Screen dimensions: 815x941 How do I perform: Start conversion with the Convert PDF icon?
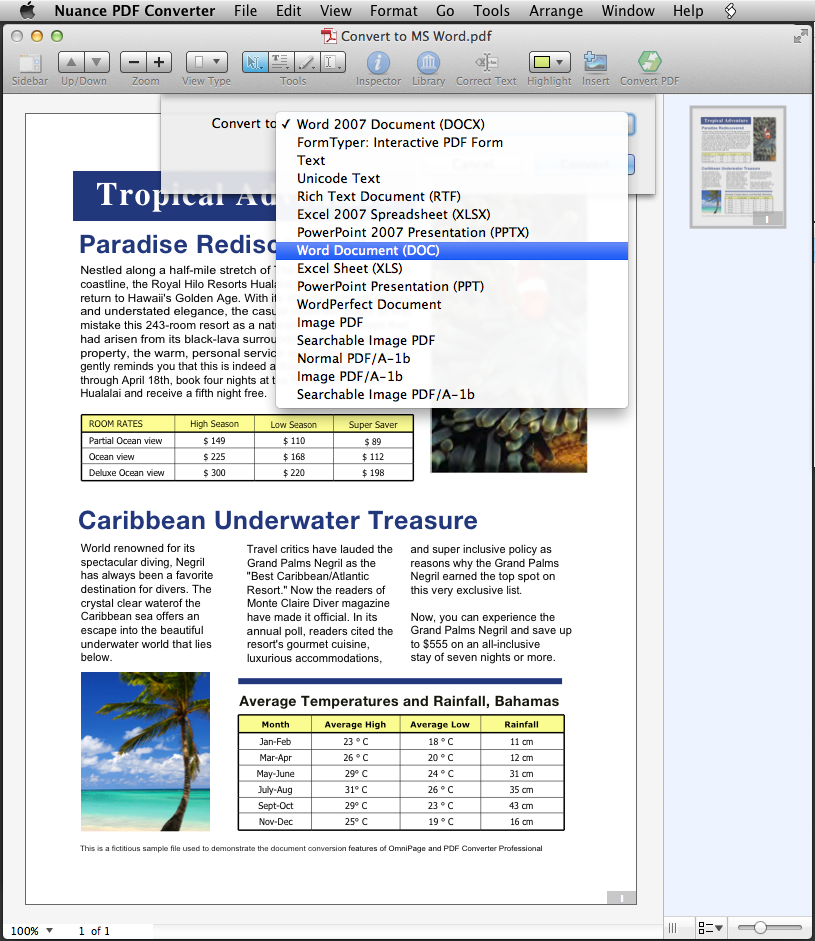tap(650, 63)
